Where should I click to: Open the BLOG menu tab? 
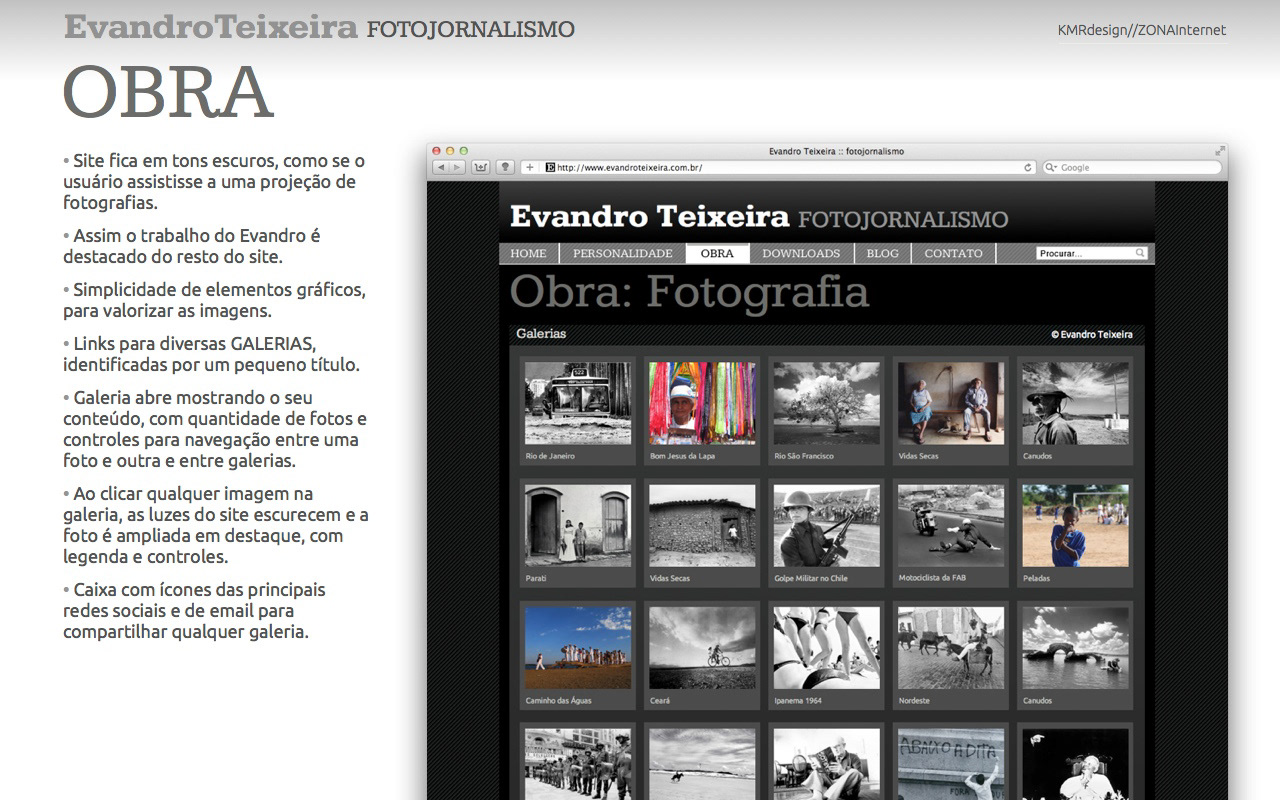pyautogui.click(x=882, y=253)
